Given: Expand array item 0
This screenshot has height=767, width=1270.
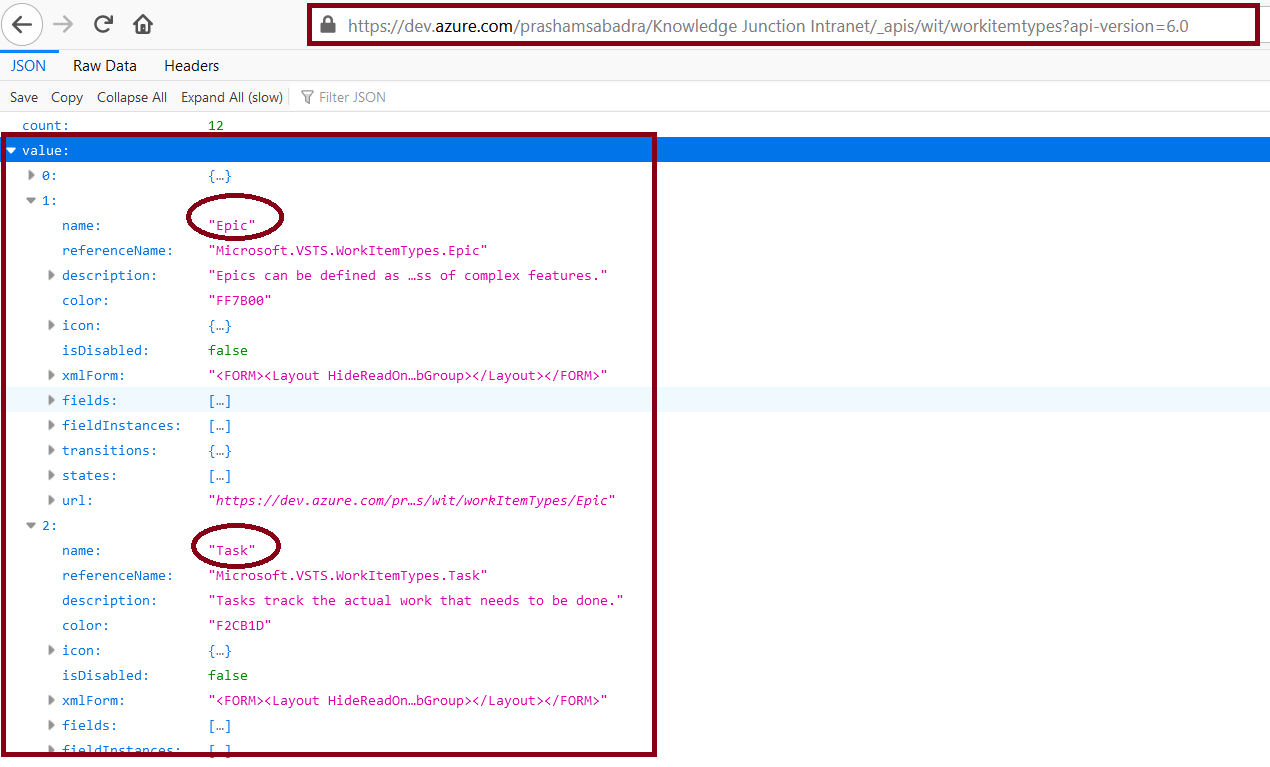Looking at the screenshot, I should (32, 175).
